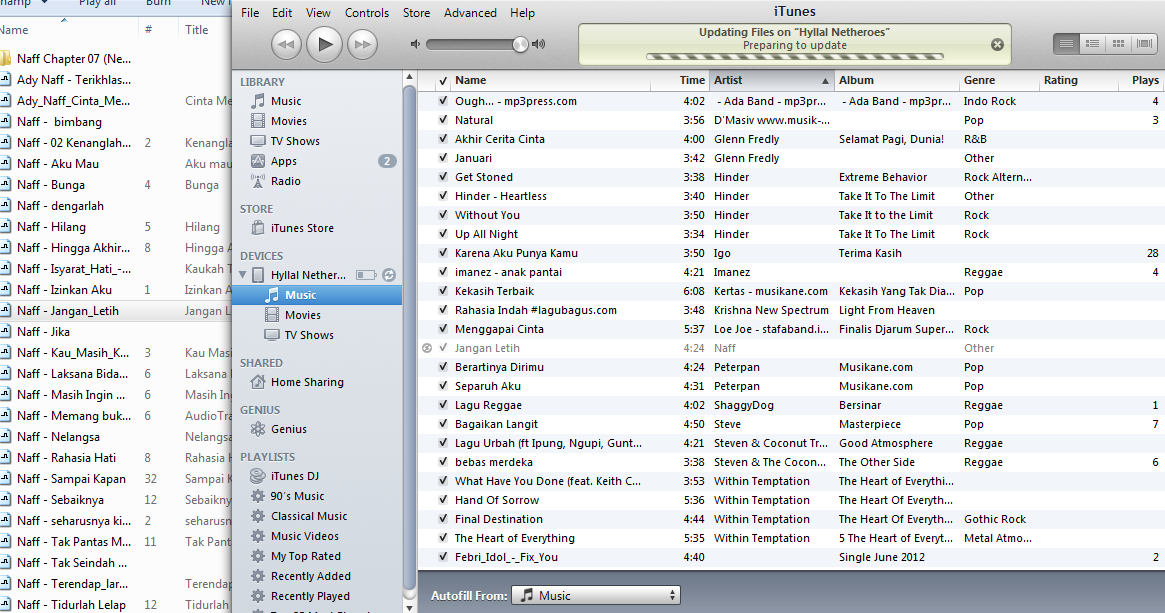Open the Classical Music smart playlist

308,516
